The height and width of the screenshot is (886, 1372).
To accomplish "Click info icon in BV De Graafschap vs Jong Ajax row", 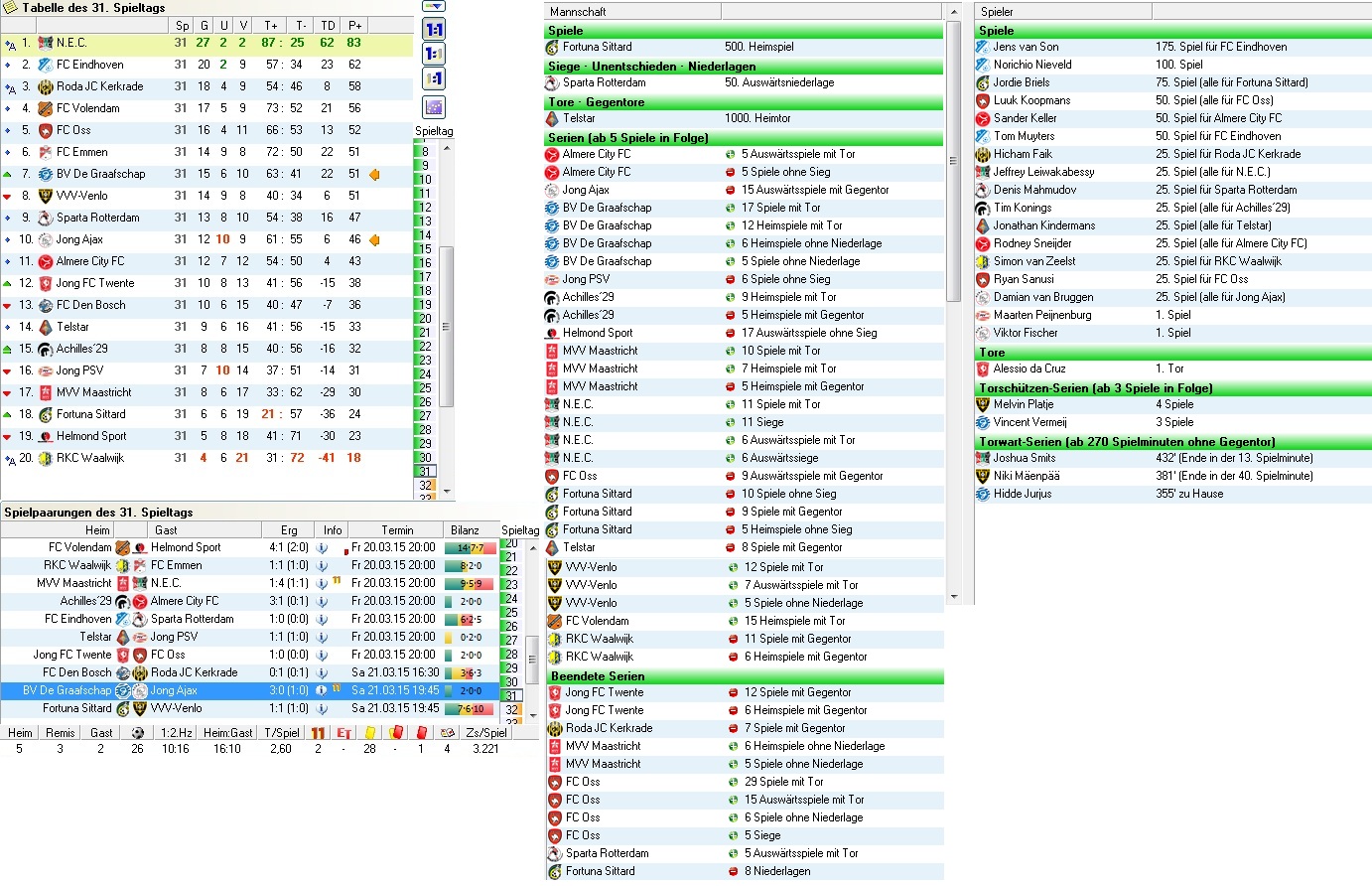I will click(x=322, y=690).
